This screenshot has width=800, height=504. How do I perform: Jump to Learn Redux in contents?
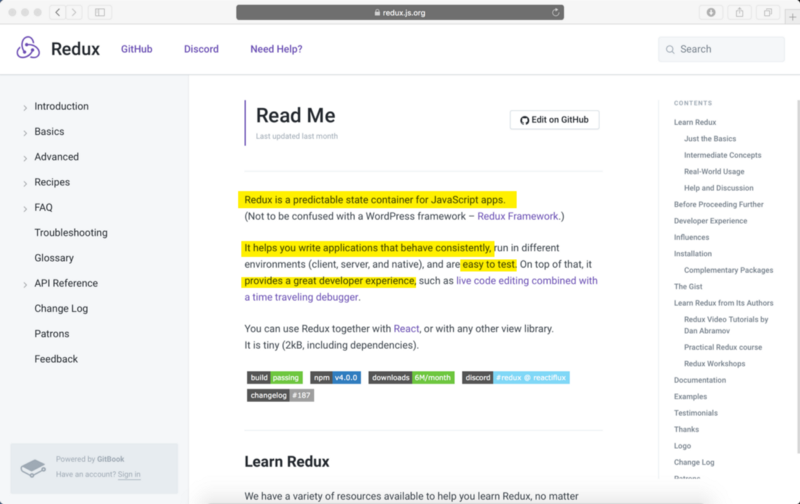(695, 122)
